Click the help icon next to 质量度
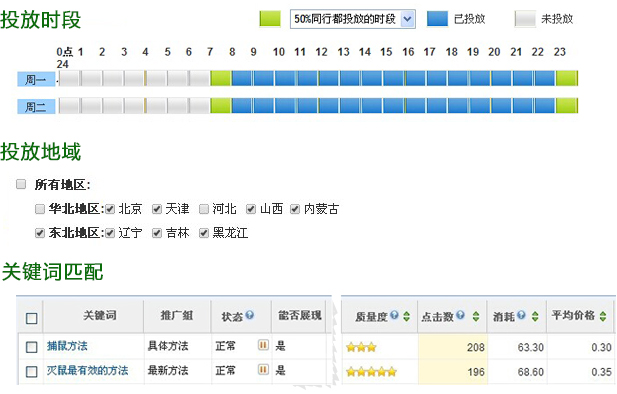 tap(394, 315)
